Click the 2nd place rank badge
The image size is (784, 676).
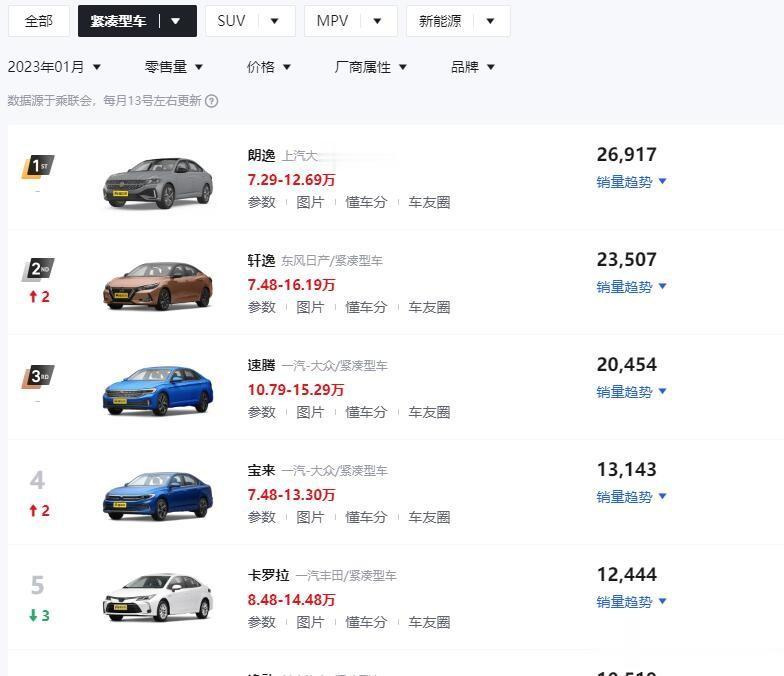click(x=38, y=269)
